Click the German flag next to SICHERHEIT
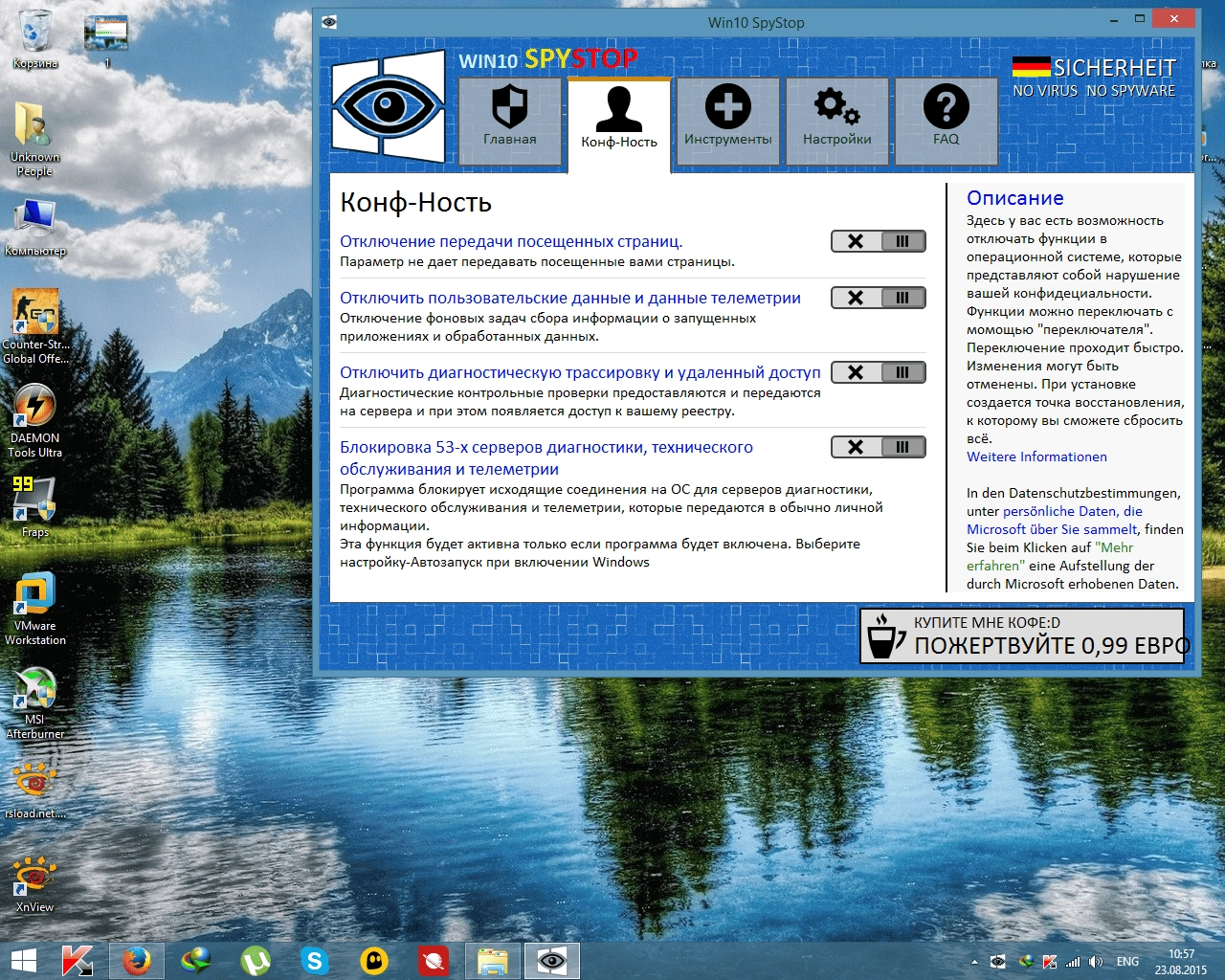 tap(1031, 67)
